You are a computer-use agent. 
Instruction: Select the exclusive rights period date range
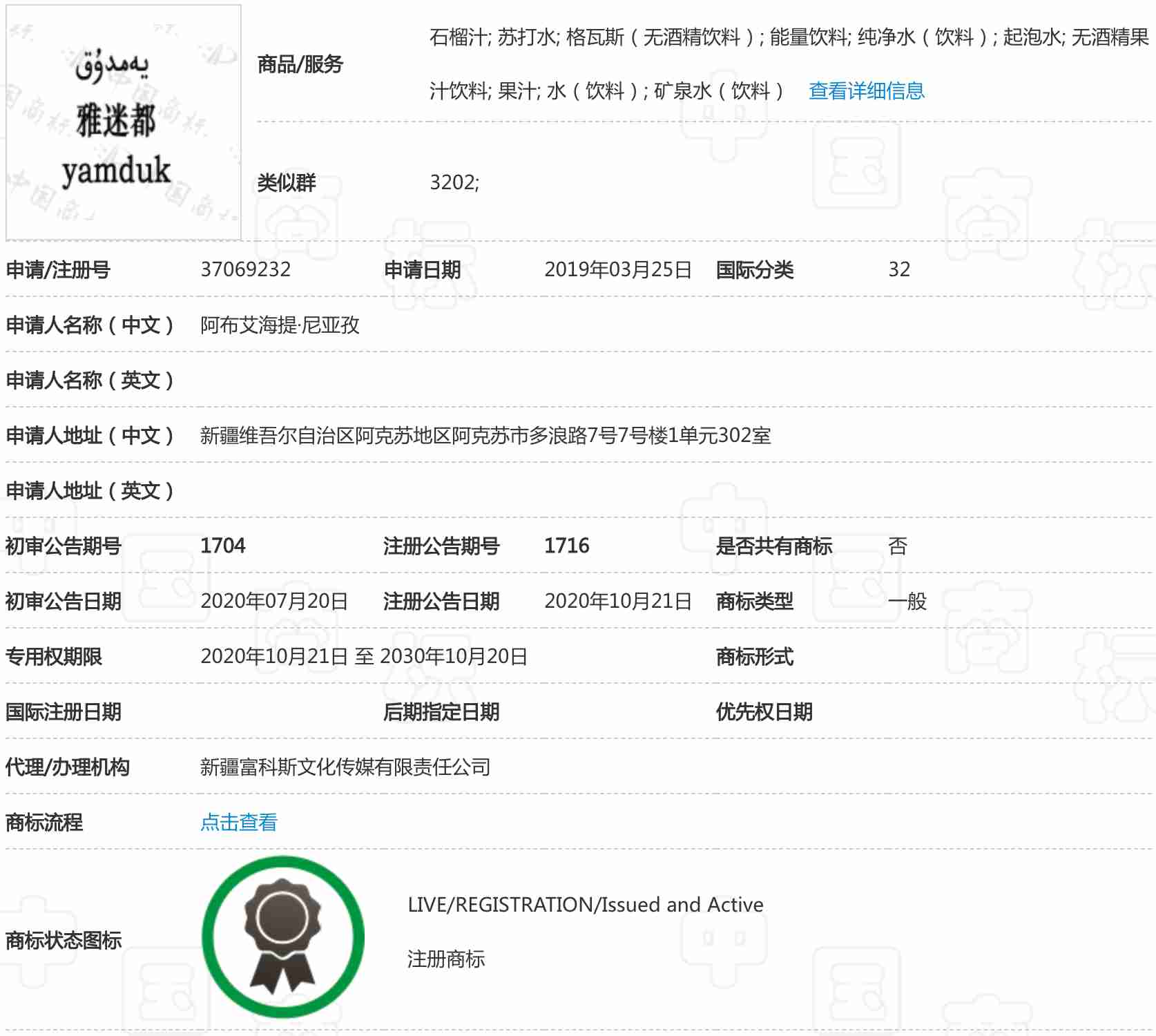coord(364,656)
